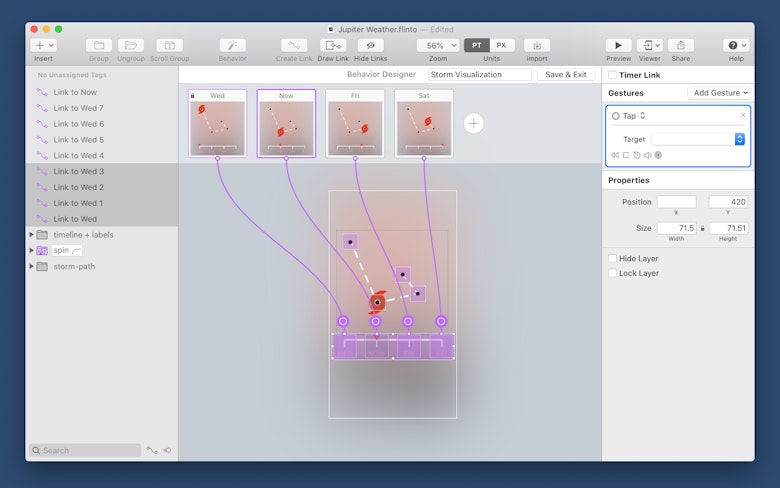Image resolution: width=780 pixels, height=488 pixels.
Task: Click the Hide Links eye icon
Action: pos(370,45)
